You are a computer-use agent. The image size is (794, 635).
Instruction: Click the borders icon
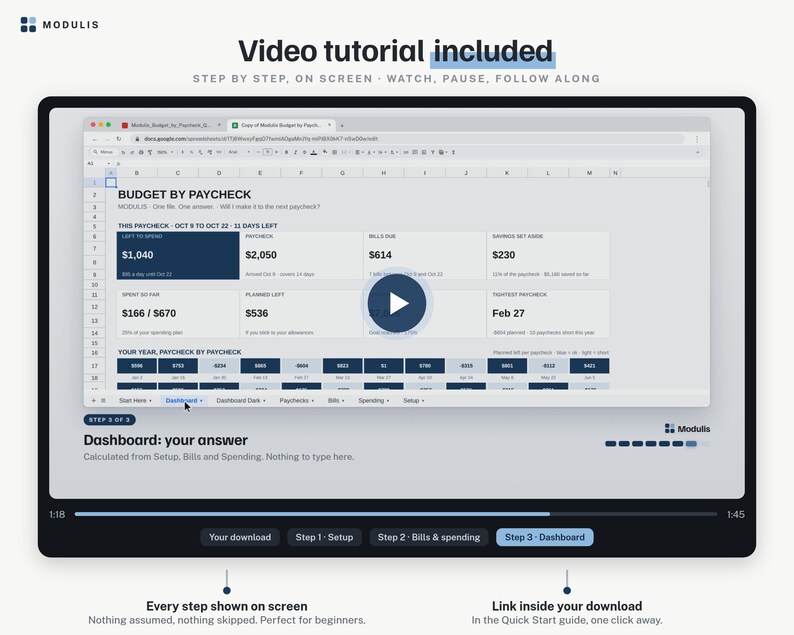pos(334,152)
